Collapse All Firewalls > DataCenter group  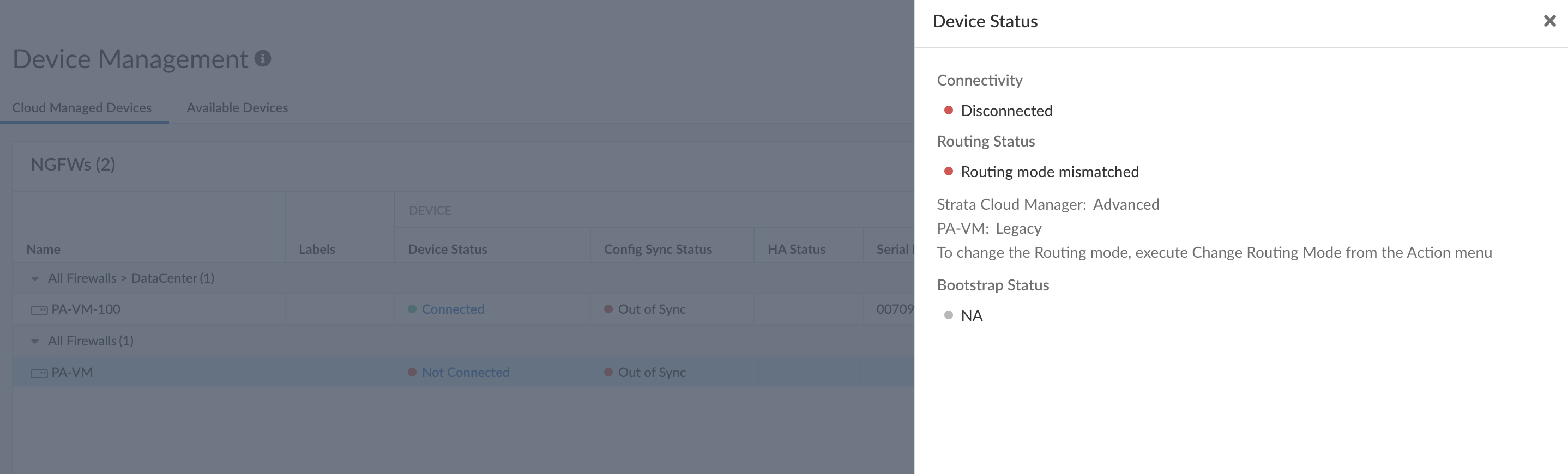pos(35,279)
